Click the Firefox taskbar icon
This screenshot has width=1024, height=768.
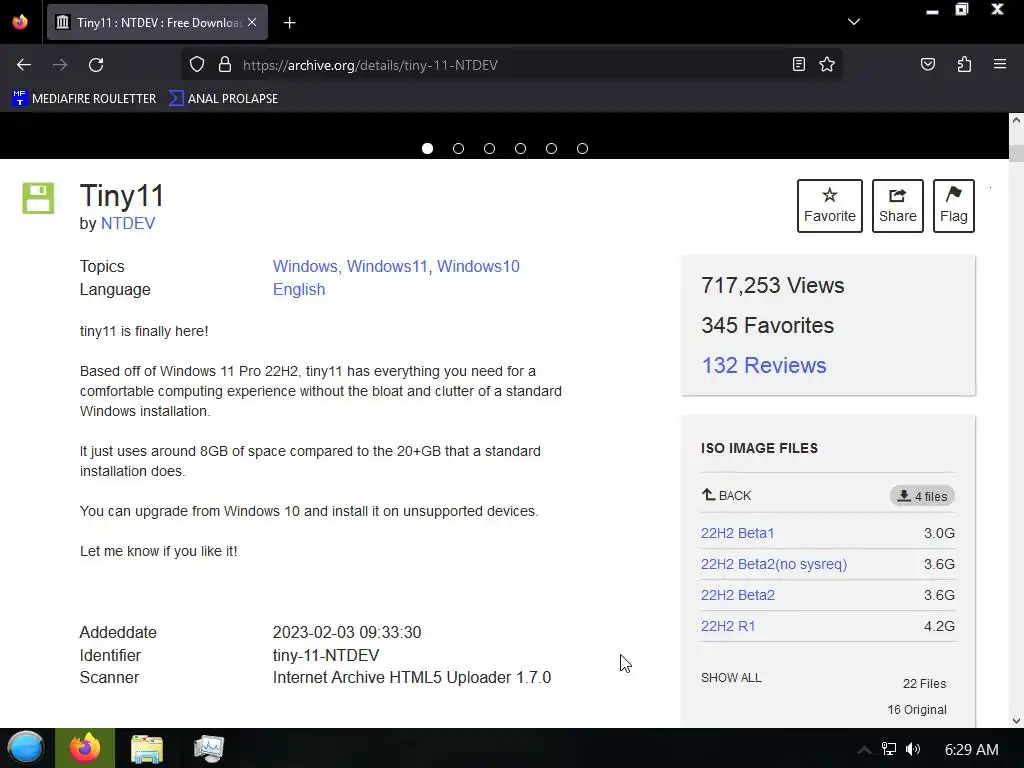(85, 748)
